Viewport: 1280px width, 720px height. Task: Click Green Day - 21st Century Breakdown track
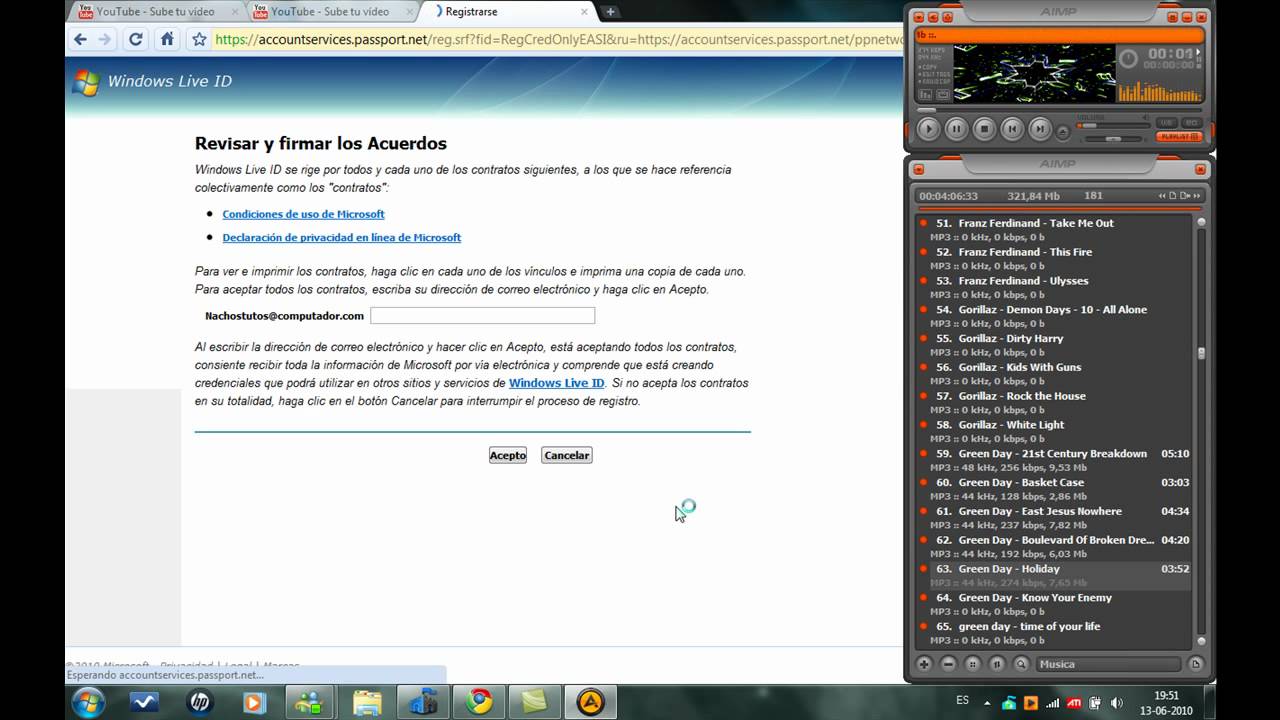[x=1054, y=460]
